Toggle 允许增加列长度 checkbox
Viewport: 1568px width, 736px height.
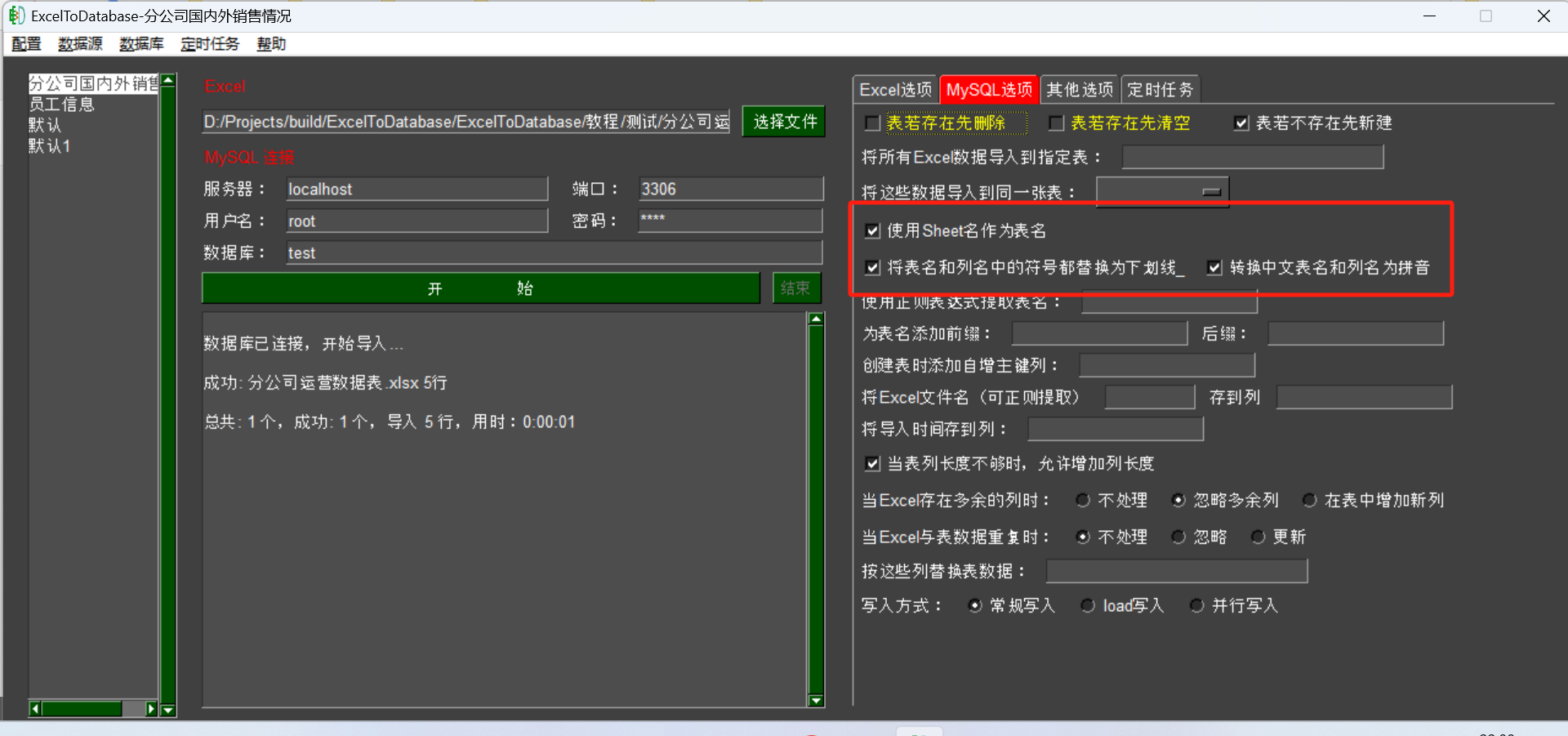tap(872, 464)
